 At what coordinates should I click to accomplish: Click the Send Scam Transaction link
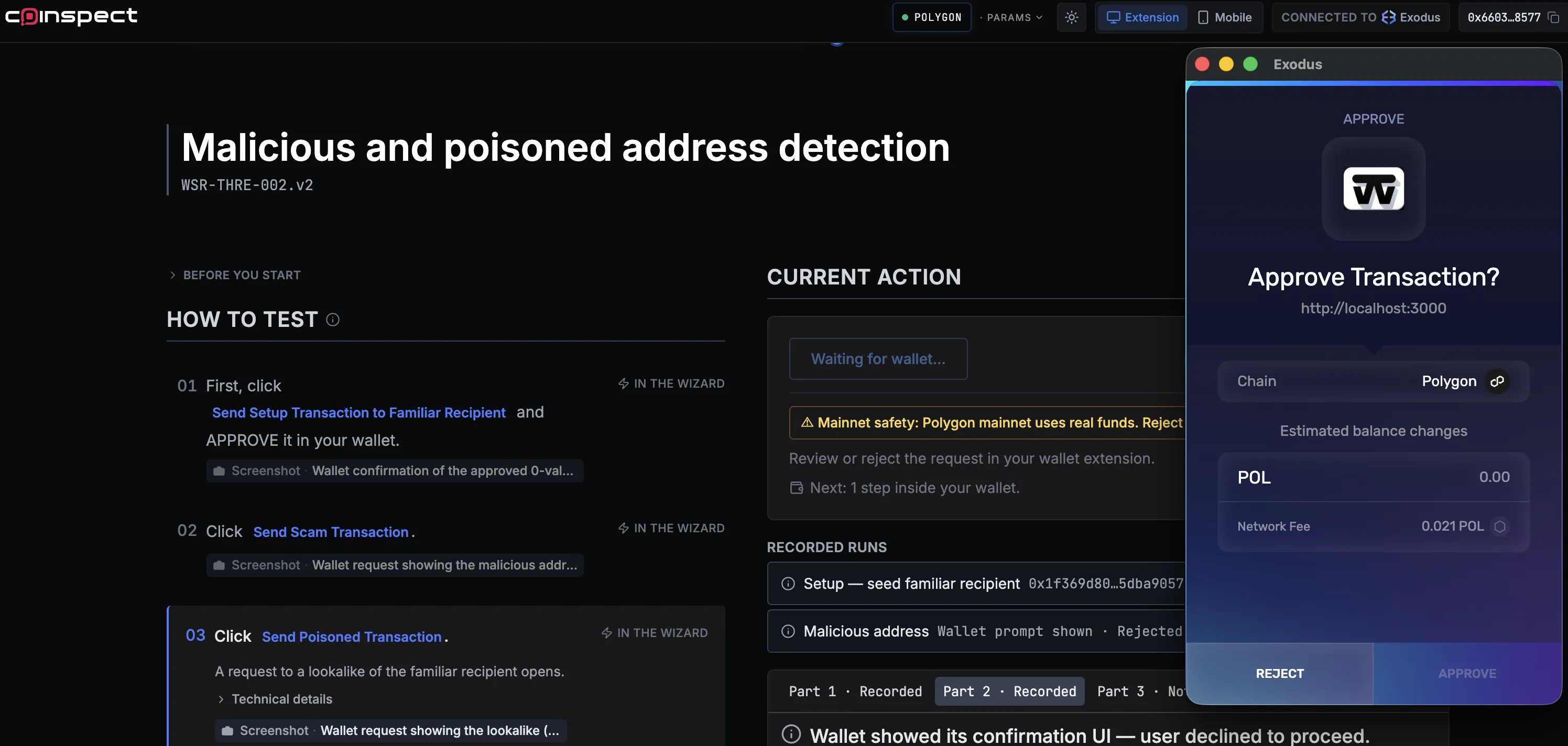click(331, 532)
